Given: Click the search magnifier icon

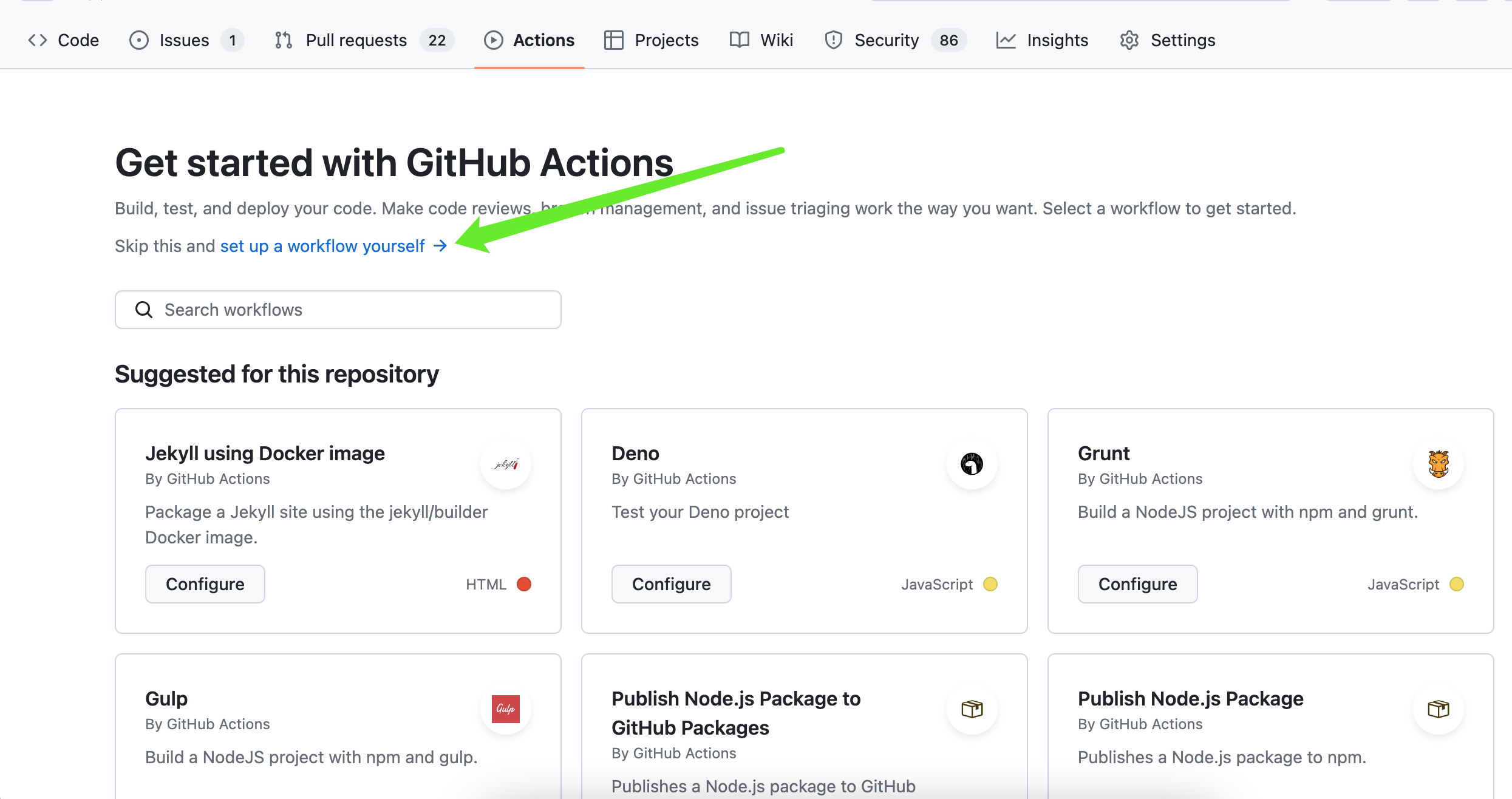Looking at the screenshot, I should click(x=144, y=310).
